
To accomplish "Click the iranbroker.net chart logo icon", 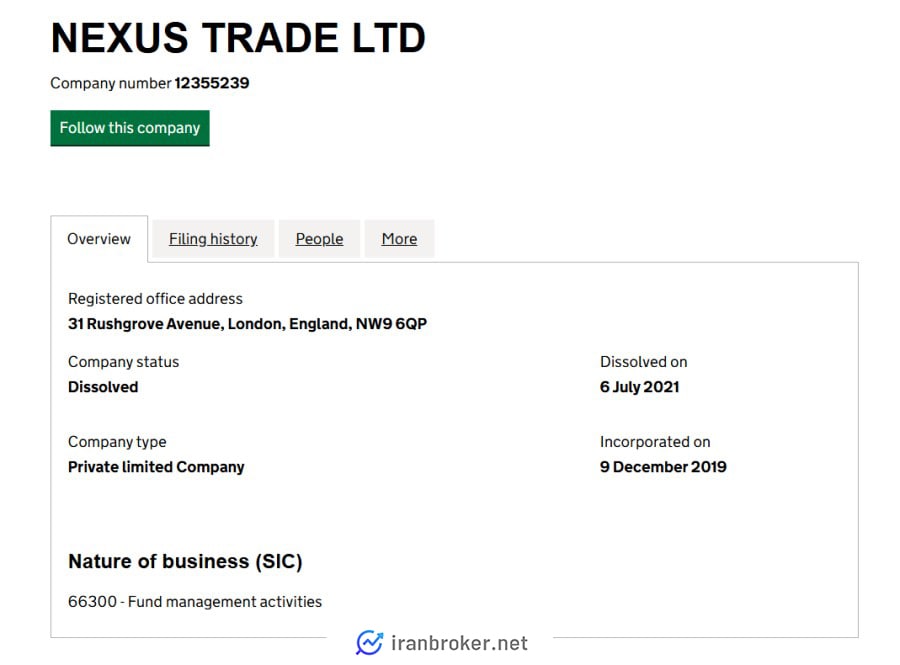I will (x=369, y=643).
